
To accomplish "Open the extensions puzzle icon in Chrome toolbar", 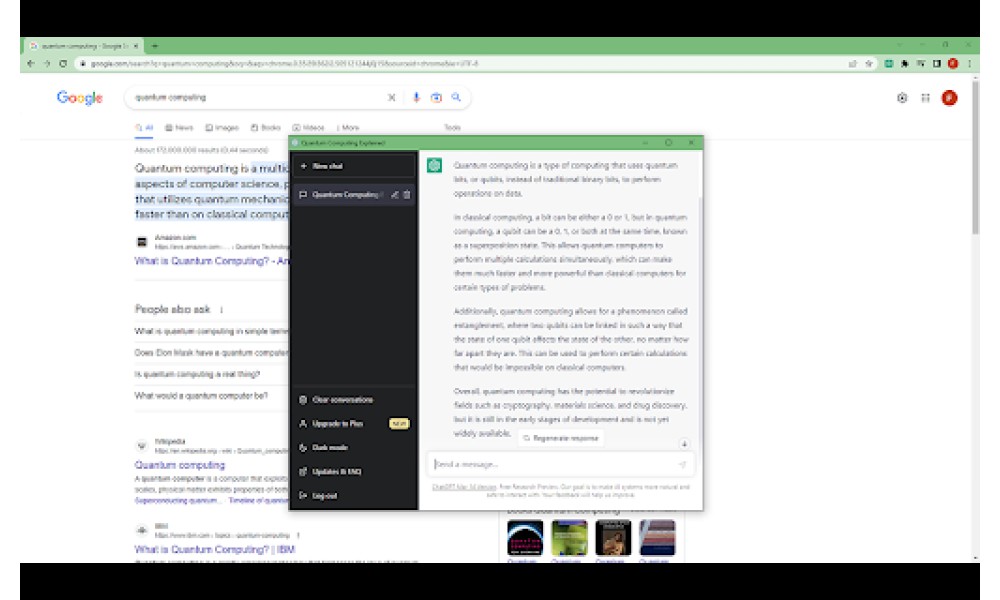I will [x=904, y=64].
